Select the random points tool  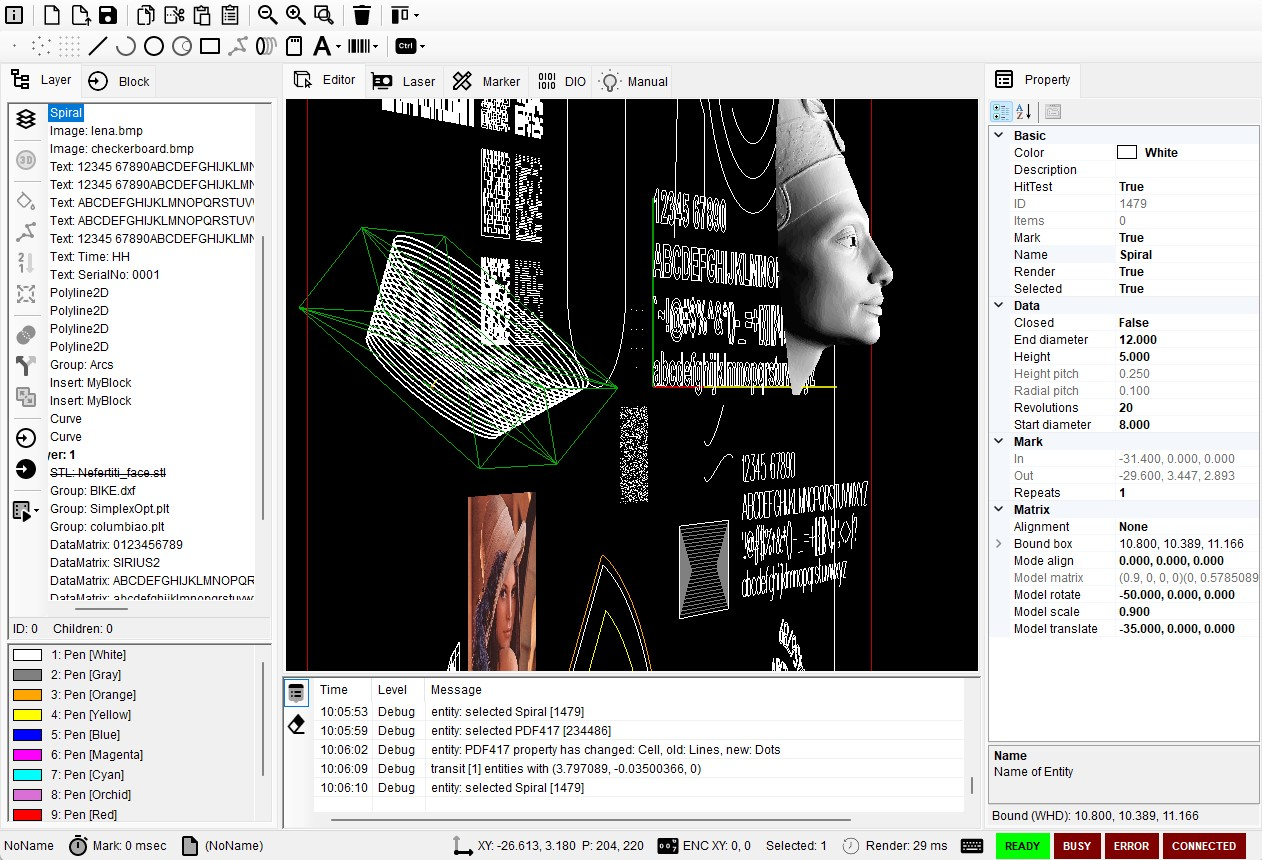tap(41, 46)
